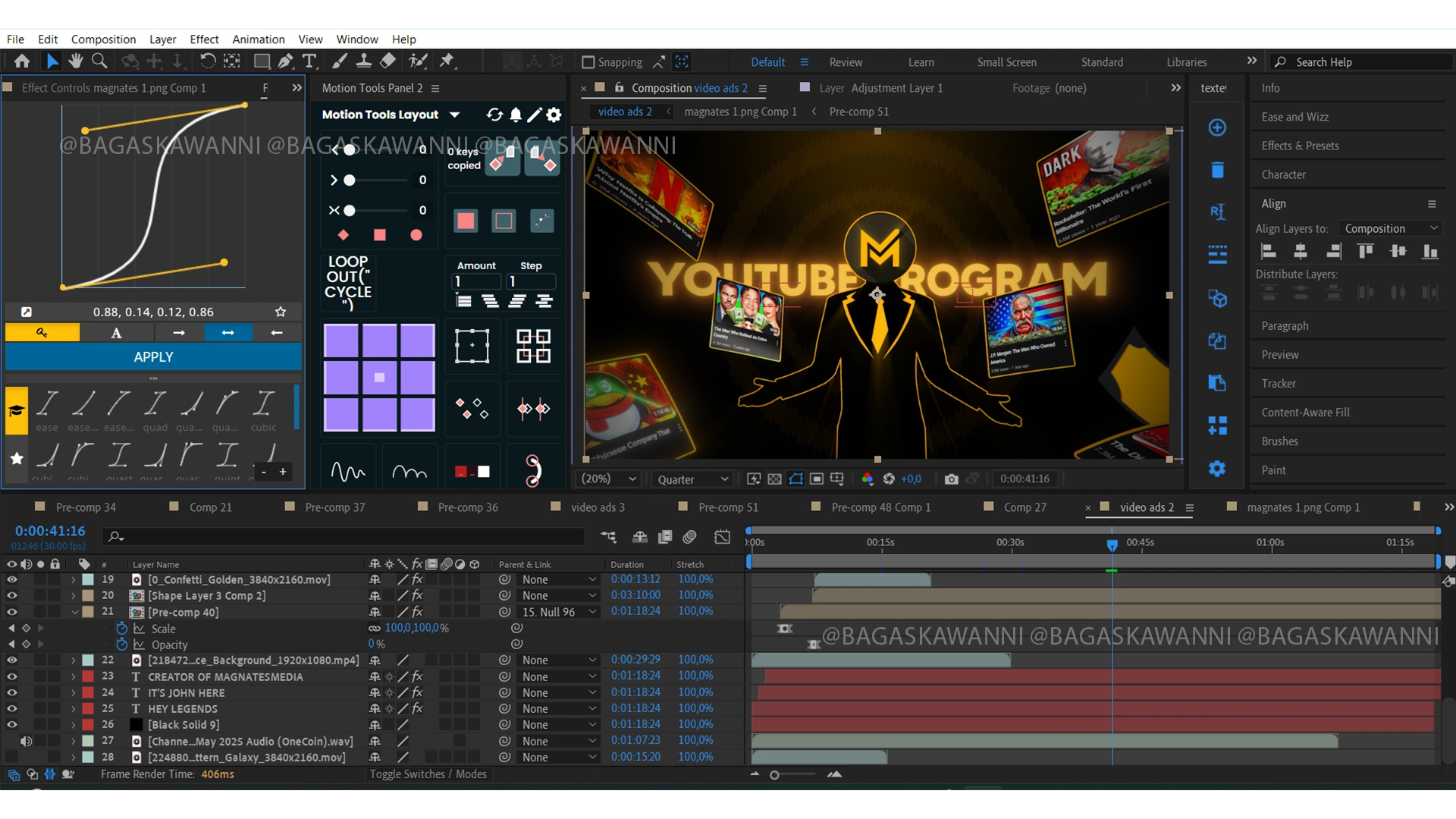Viewport: 1456px width, 819px height.
Task: Click the Motion Tools bell icon
Action: pos(516,115)
